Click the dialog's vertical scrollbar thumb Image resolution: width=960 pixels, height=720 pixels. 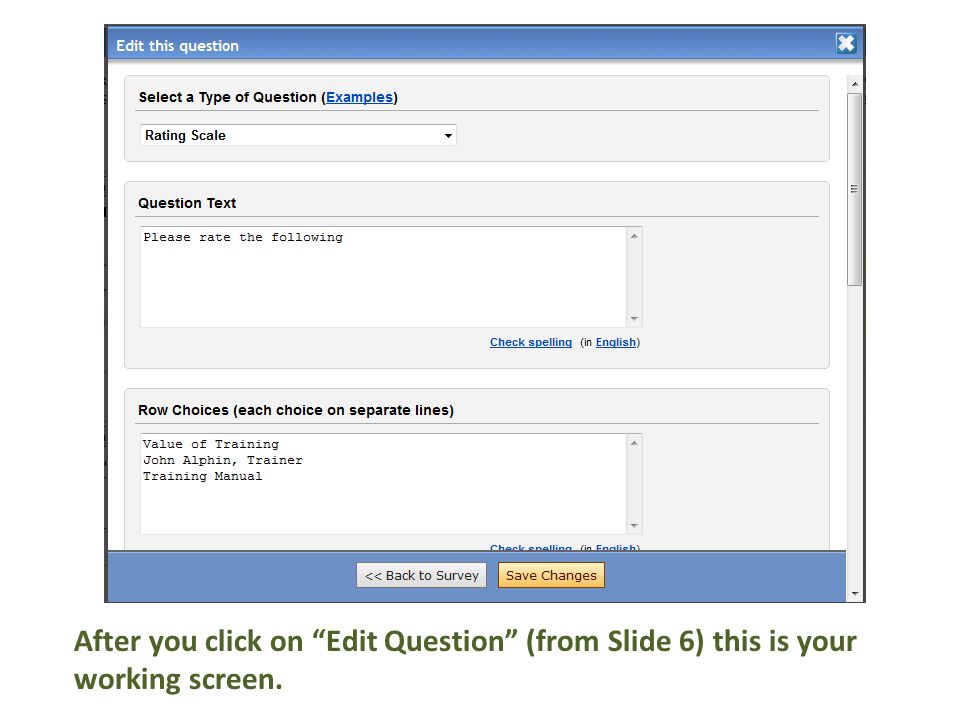click(x=855, y=189)
